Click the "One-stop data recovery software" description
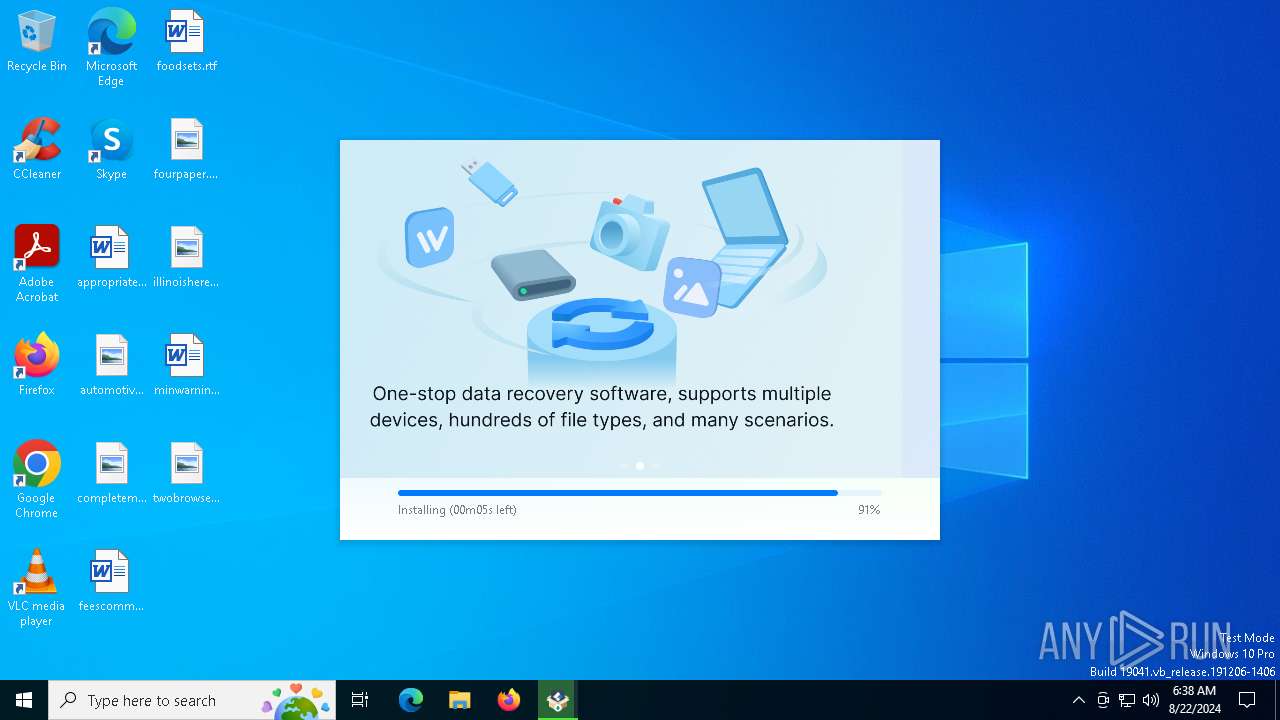 pyautogui.click(x=602, y=407)
